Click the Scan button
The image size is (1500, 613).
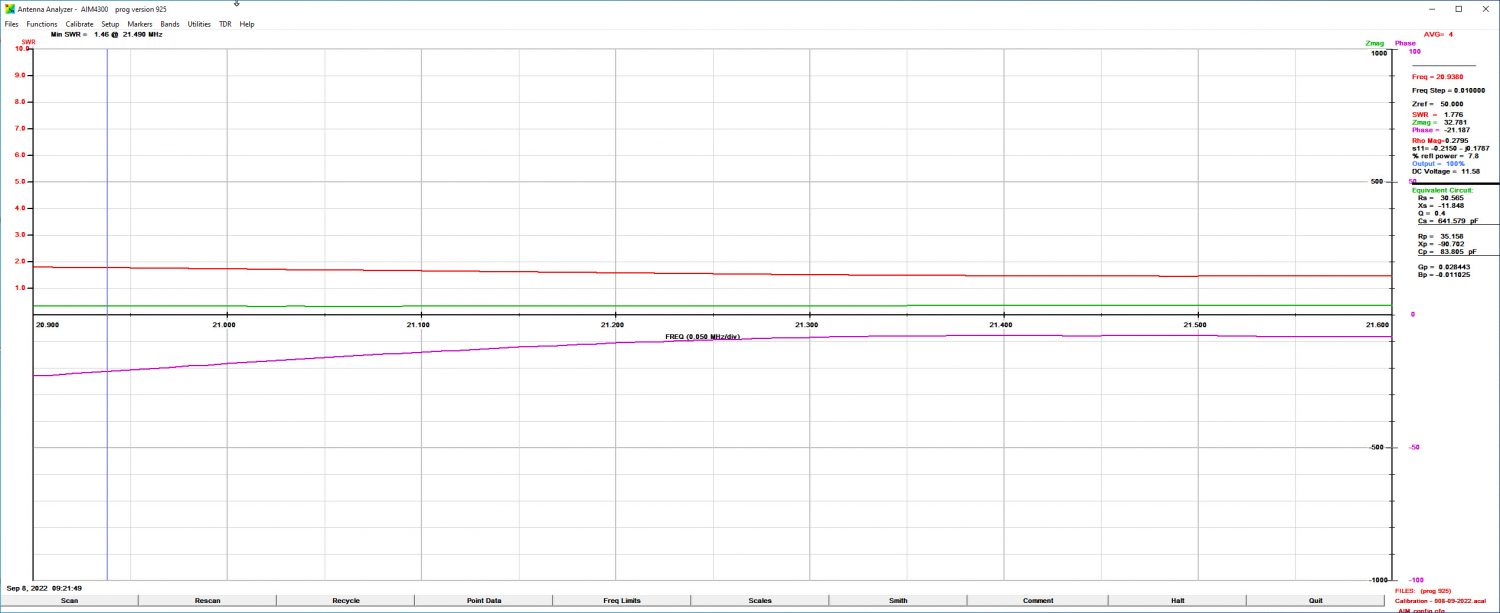[x=69, y=600]
